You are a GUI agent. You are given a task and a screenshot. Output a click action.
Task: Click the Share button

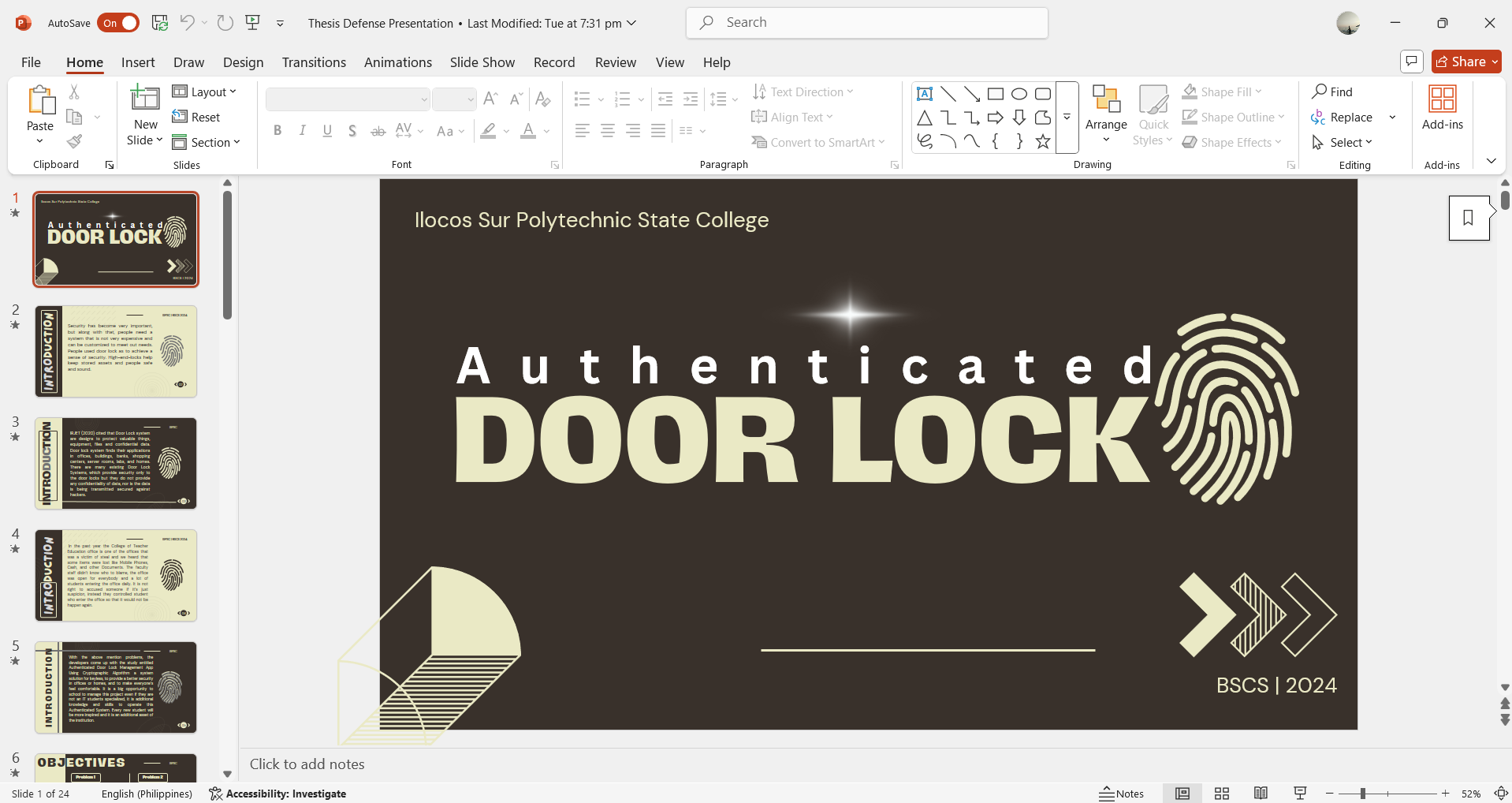pyautogui.click(x=1466, y=62)
